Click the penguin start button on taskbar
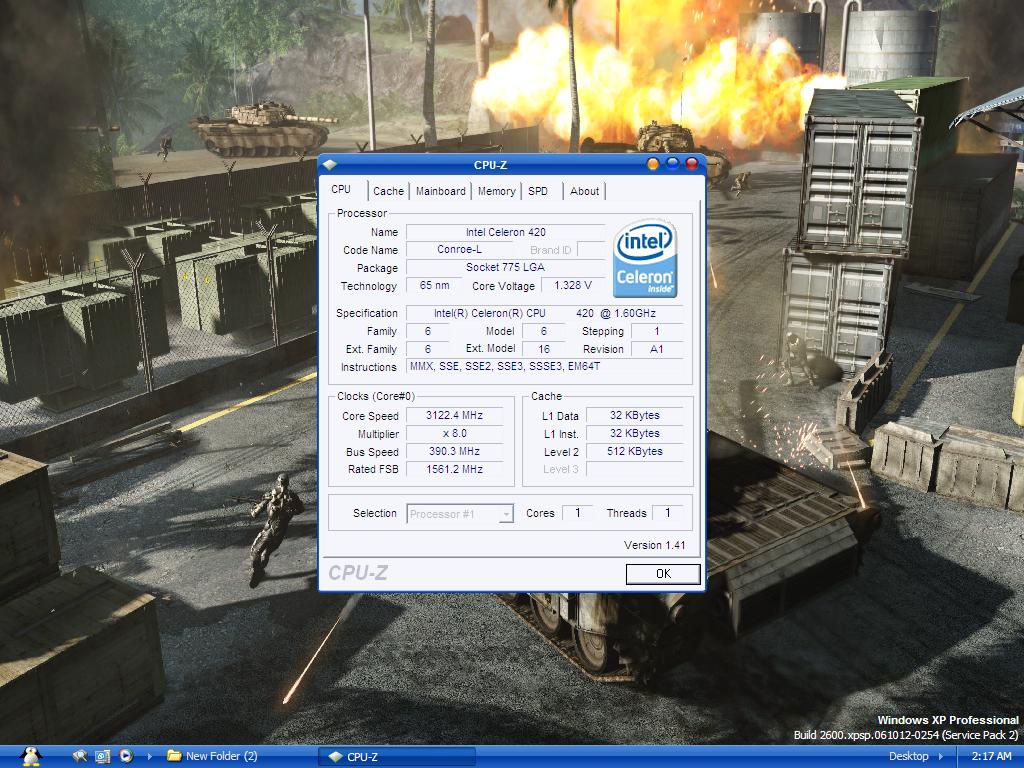Screen dimensions: 1024x768 pyautogui.click(x=30, y=756)
